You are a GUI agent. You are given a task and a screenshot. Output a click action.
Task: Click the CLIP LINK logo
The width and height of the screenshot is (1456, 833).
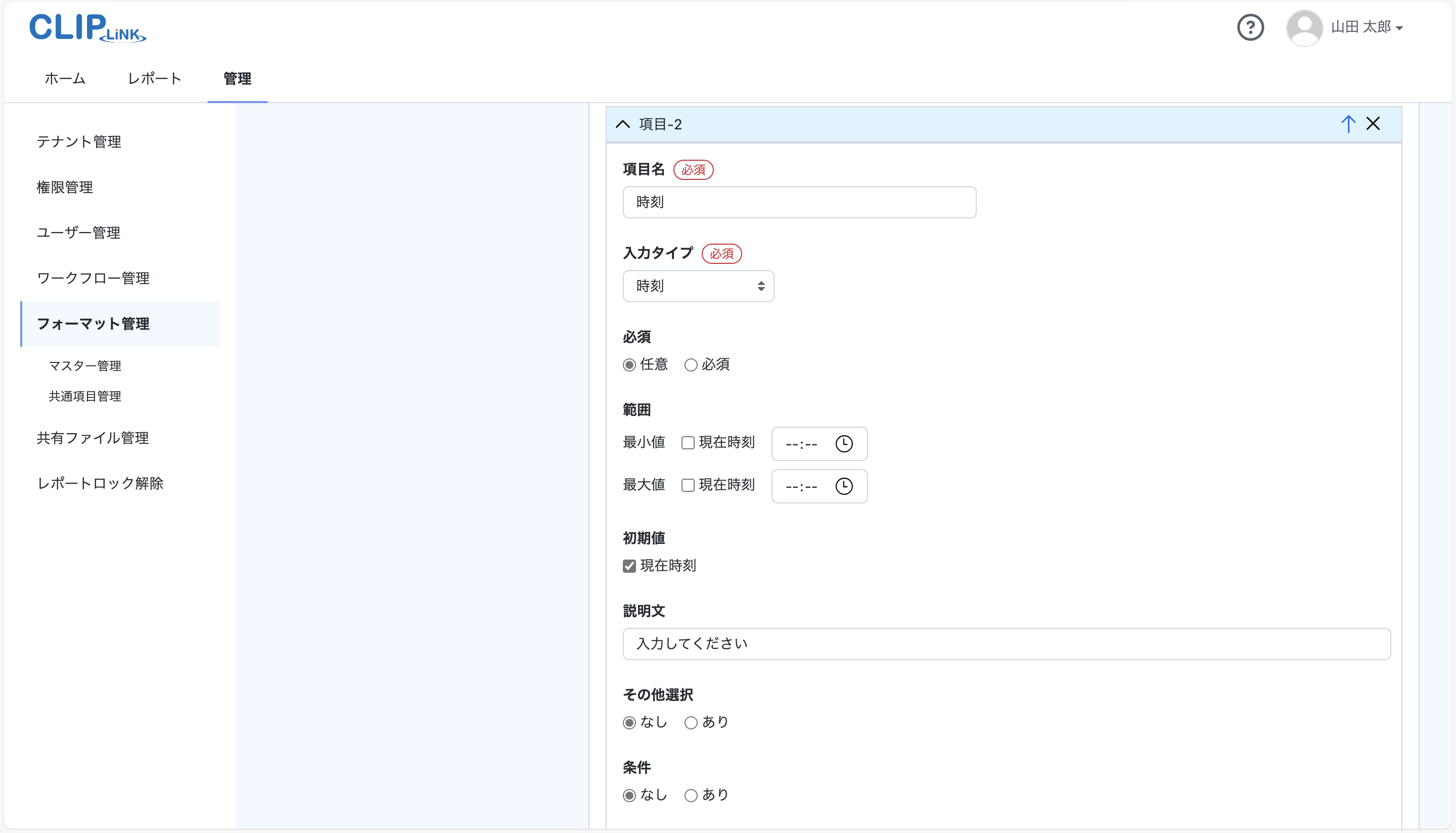[x=87, y=27]
